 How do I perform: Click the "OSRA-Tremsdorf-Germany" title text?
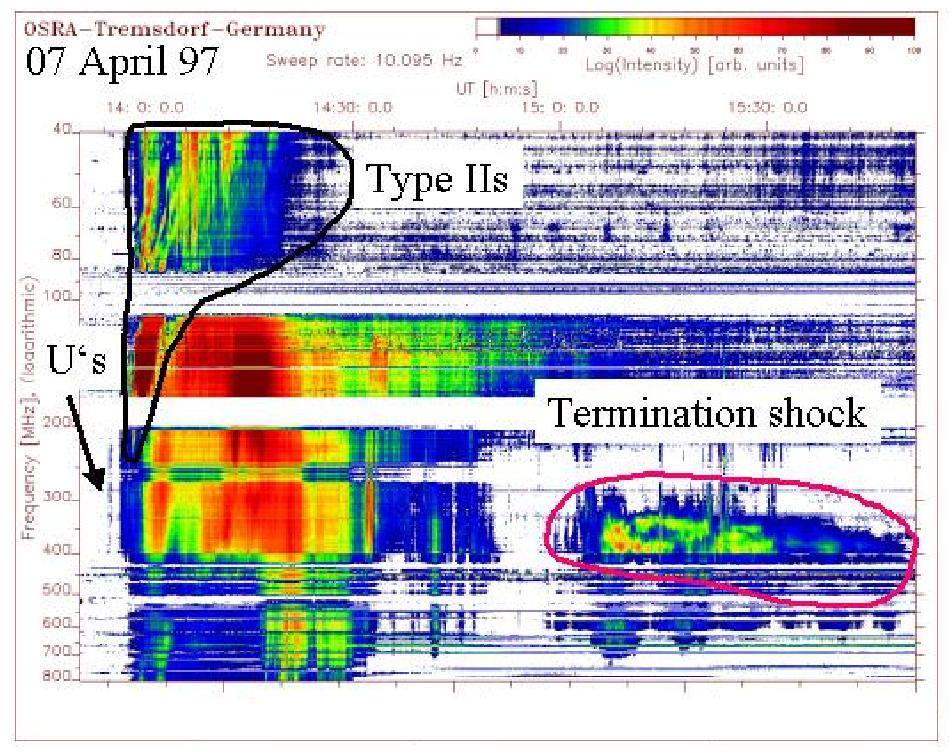pyautogui.click(x=174, y=30)
